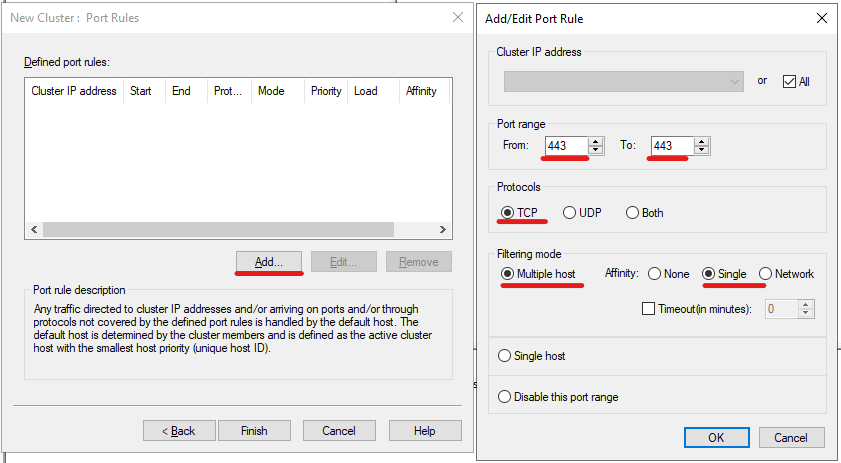The width and height of the screenshot is (841, 463).
Task: Decrease the To port spinner down arrow
Action: (x=702, y=150)
